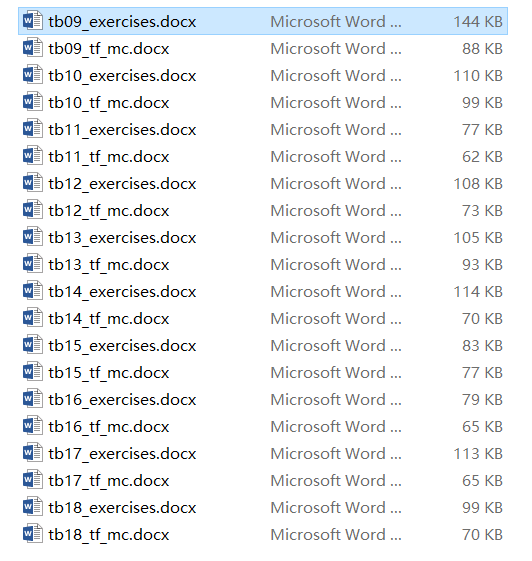
Task: Select the file tb09_tf_mc.docx
Action: (x=109, y=49)
